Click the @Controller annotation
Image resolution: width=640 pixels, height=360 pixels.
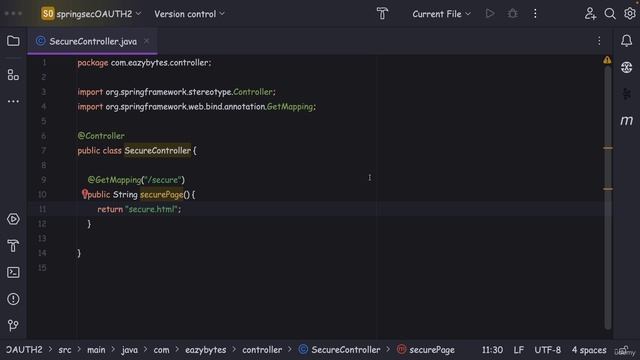(x=101, y=136)
